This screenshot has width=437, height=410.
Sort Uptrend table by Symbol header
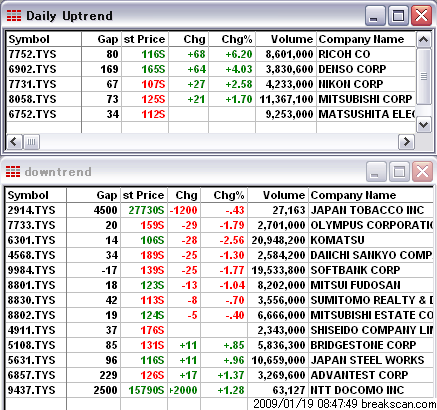44,39
